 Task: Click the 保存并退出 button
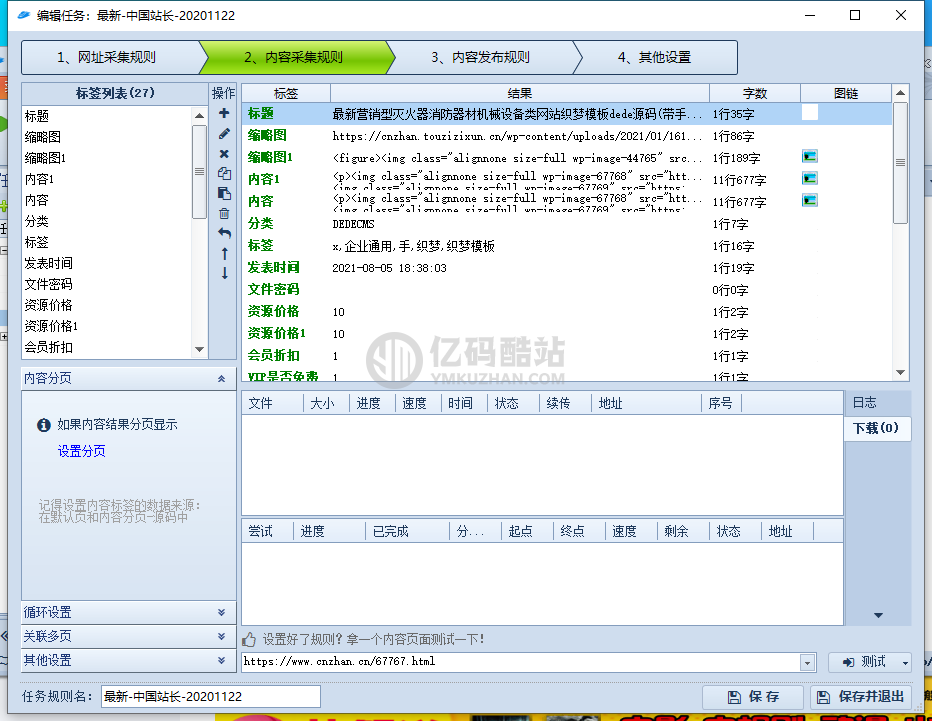(x=861, y=697)
